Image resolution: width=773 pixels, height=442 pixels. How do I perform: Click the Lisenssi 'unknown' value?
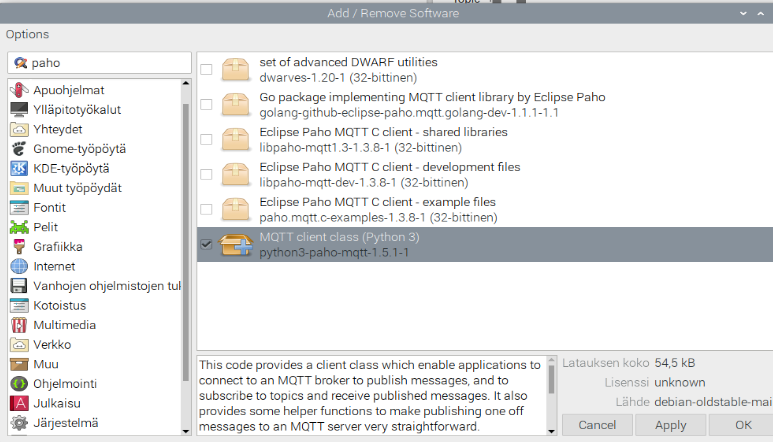point(679,383)
